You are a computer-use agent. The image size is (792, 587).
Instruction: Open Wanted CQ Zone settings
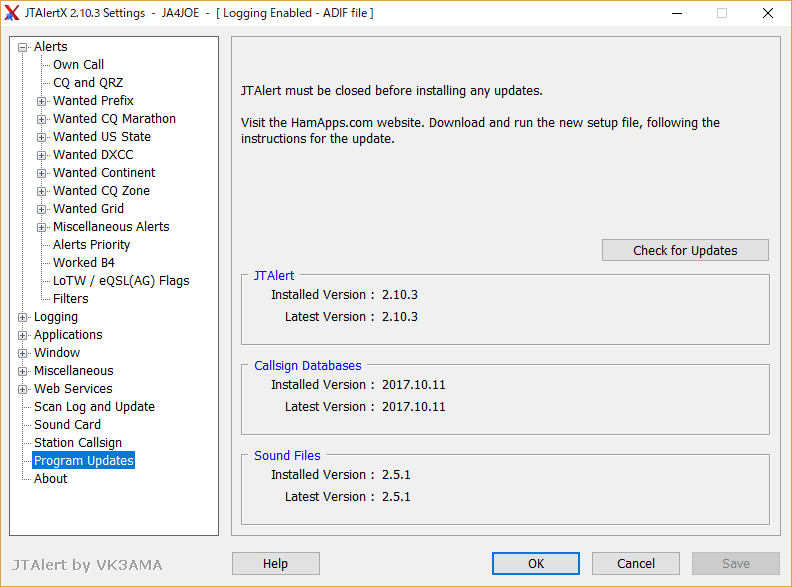tap(101, 190)
